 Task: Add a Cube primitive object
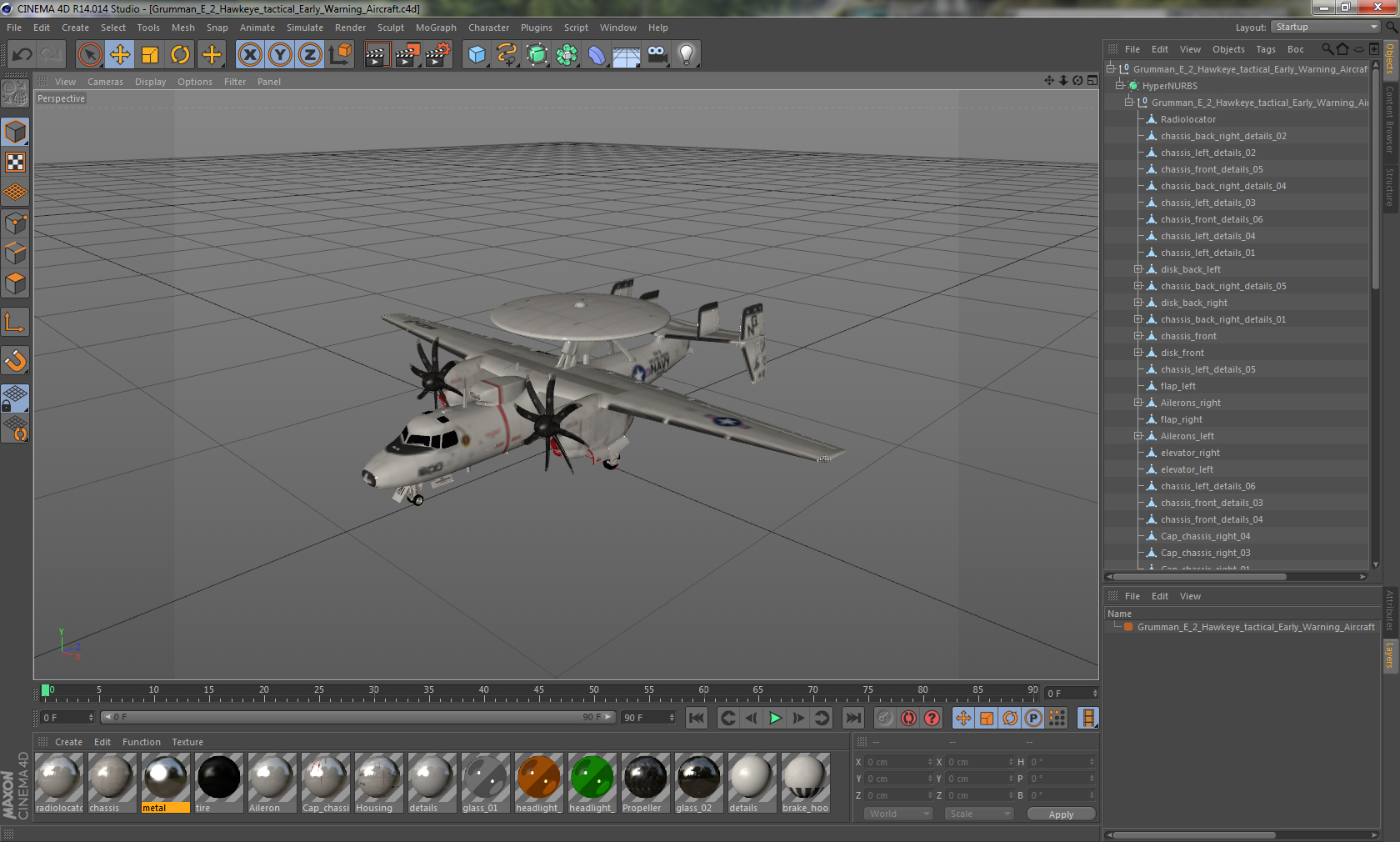[x=477, y=55]
